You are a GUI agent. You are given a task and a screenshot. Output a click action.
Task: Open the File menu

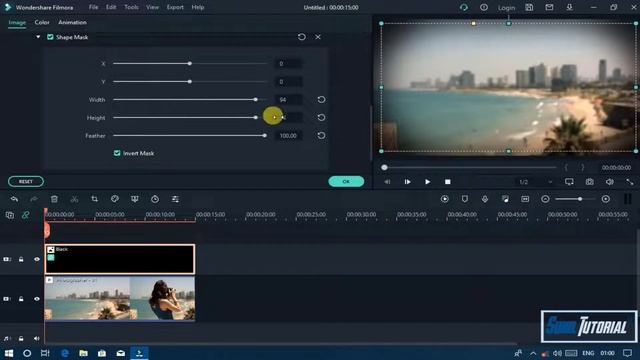[x=93, y=7]
